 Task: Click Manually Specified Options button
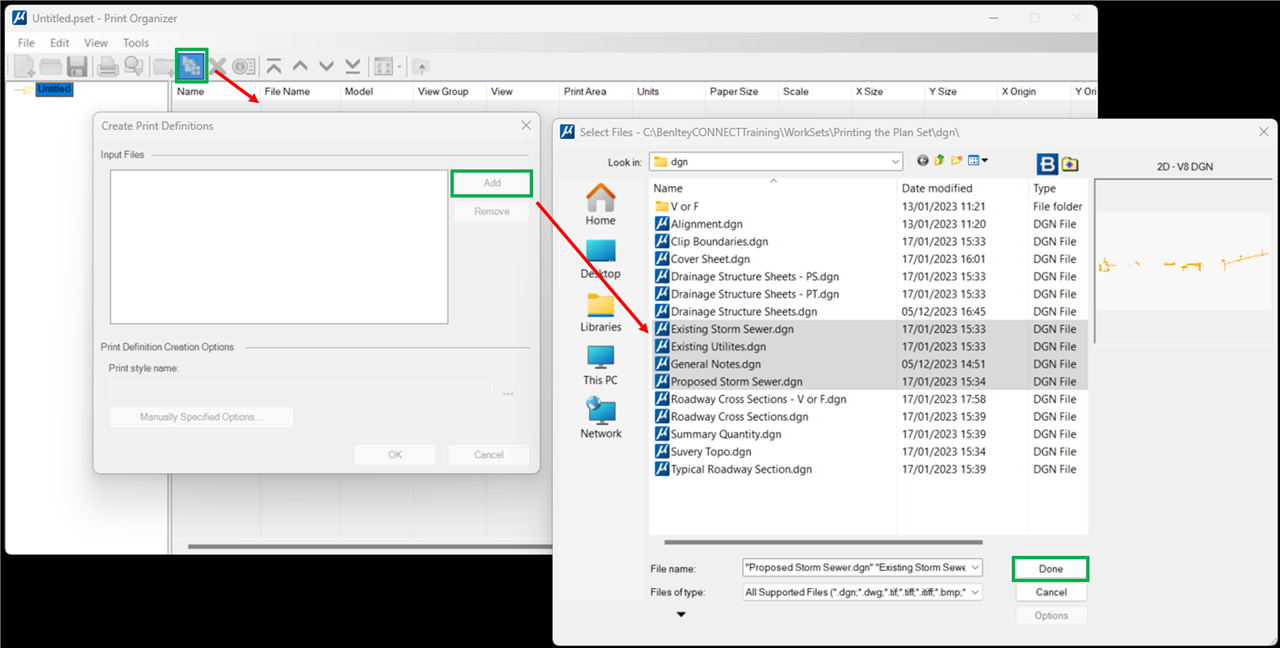tap(202, 417)
